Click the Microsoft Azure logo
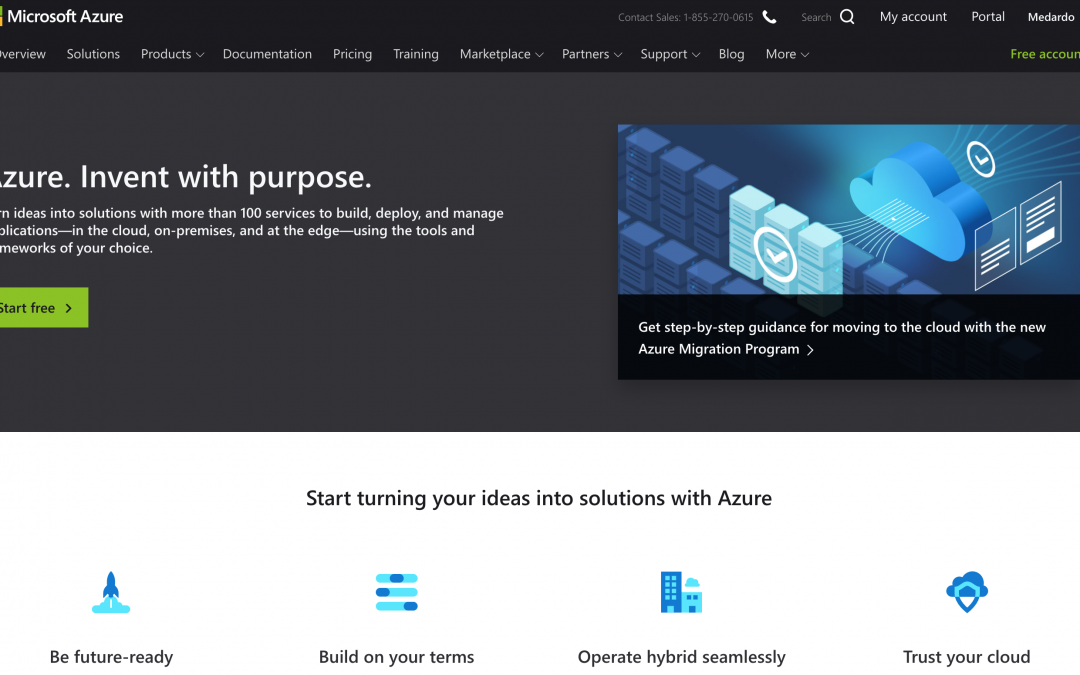The width and height of the screenshot is (1080, 675). (x=61, y=17)
